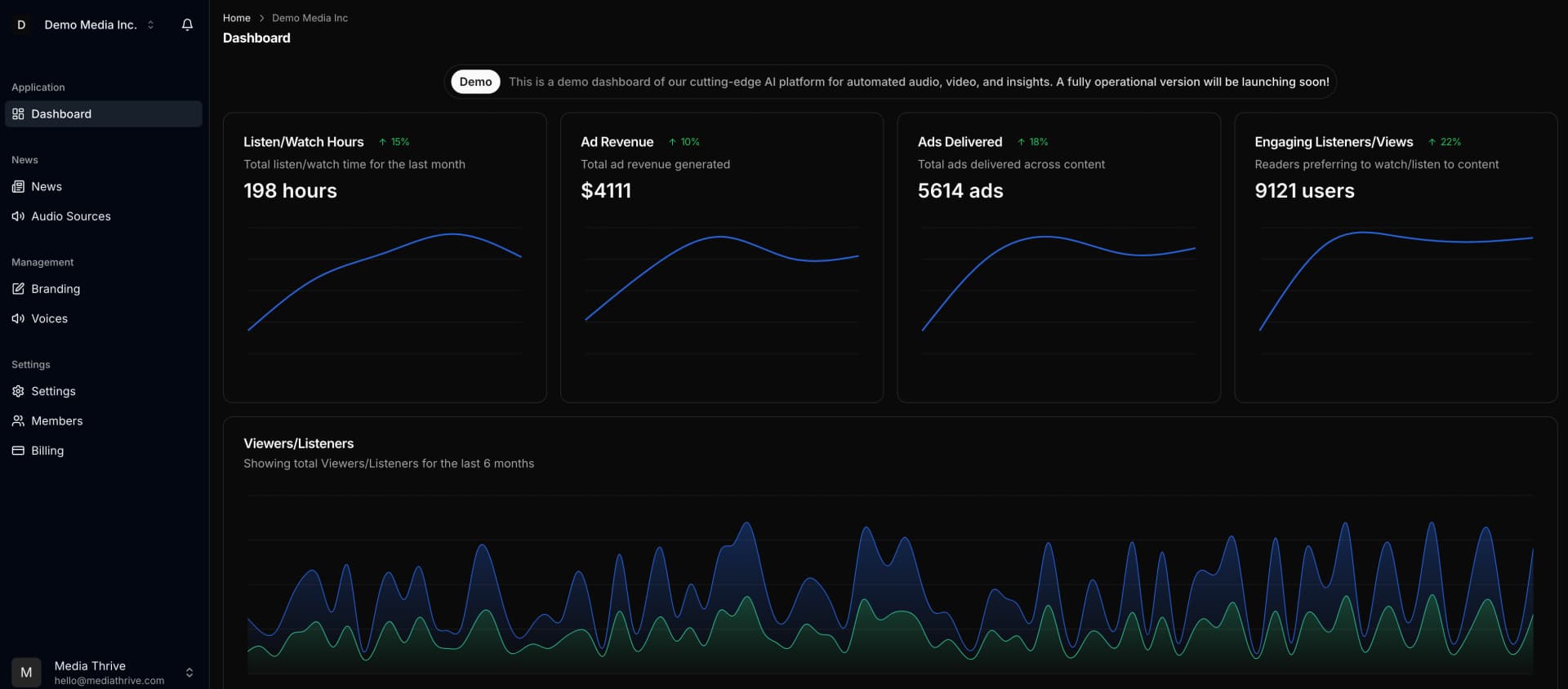This screenshot has width=1568, height=689.
Task: Click the Audio Sources speaker icon
Action: click(18, 216)
